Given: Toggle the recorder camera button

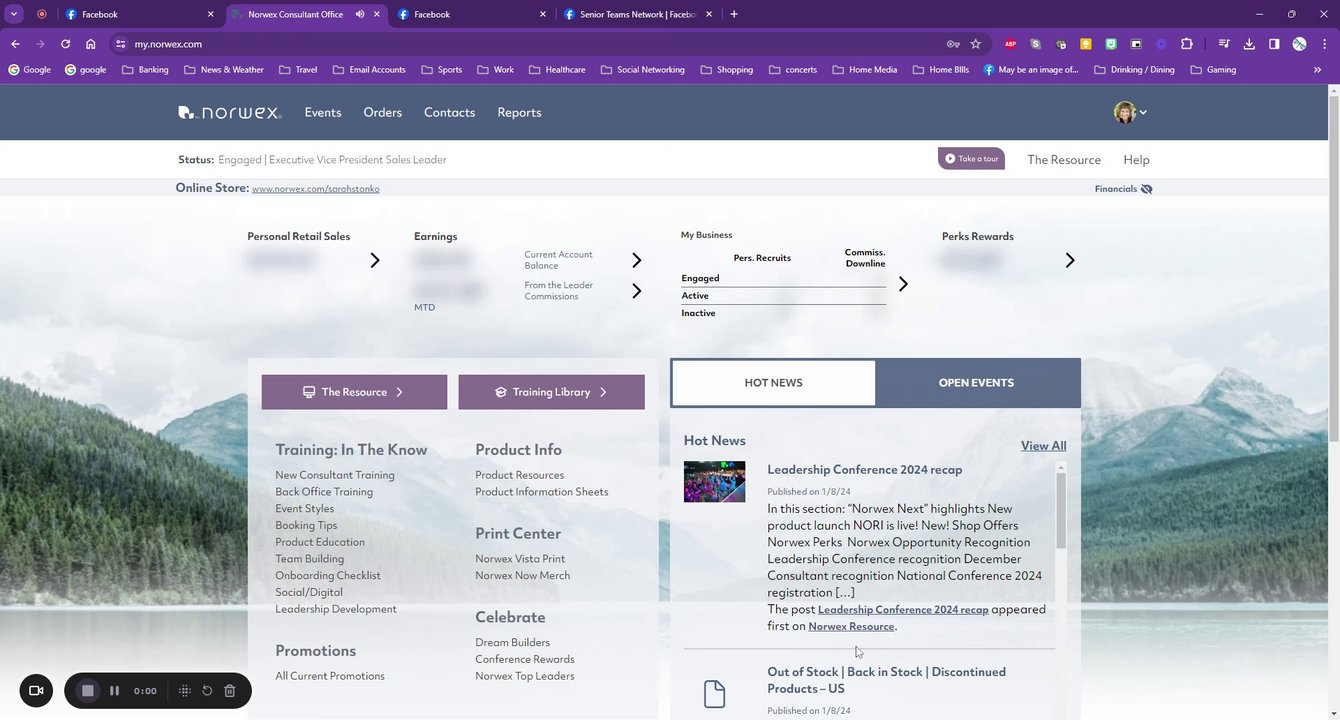Looking at the screenshot, I should 36,691.
